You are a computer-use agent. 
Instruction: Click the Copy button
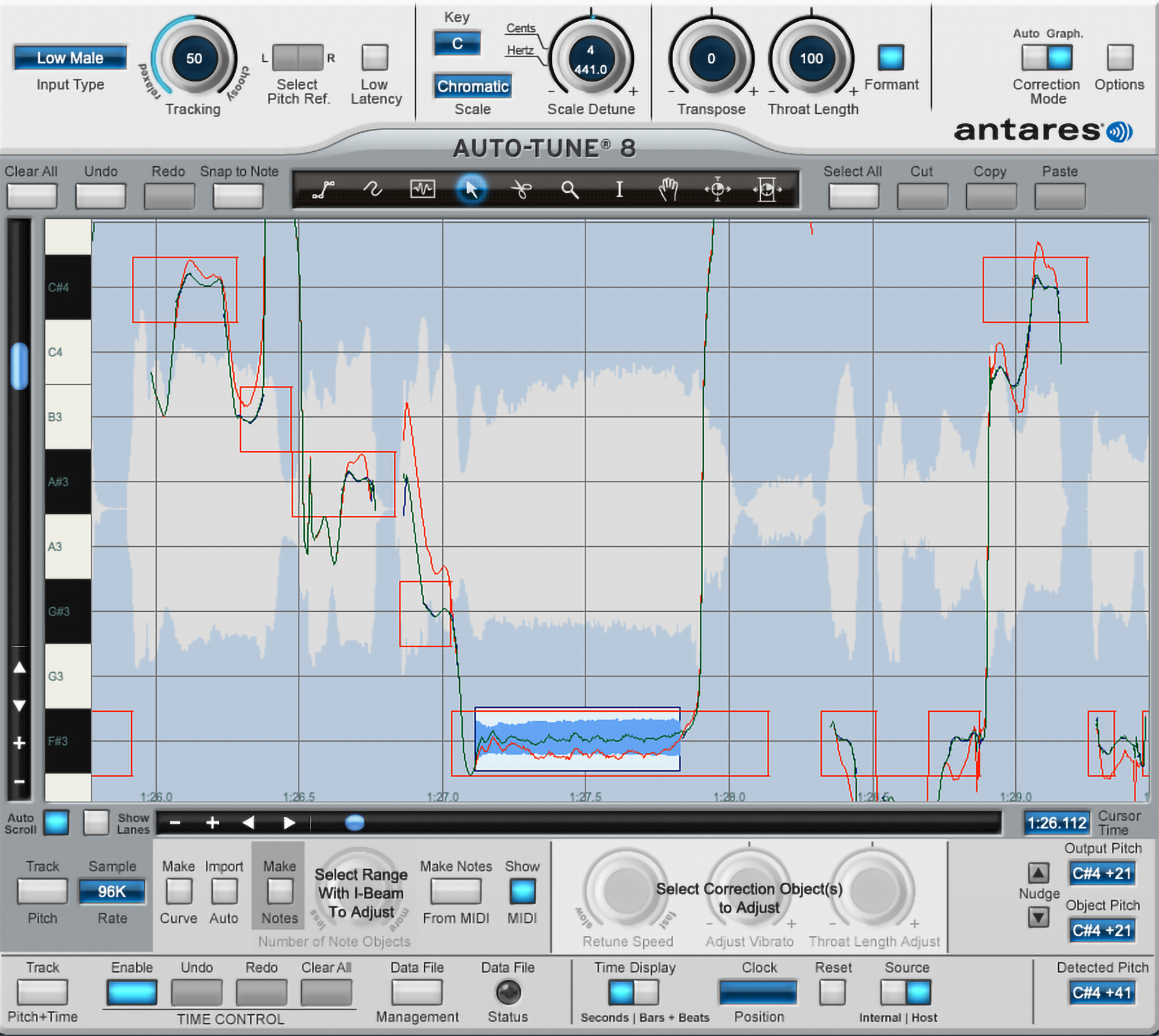click(x=991, y=196)
